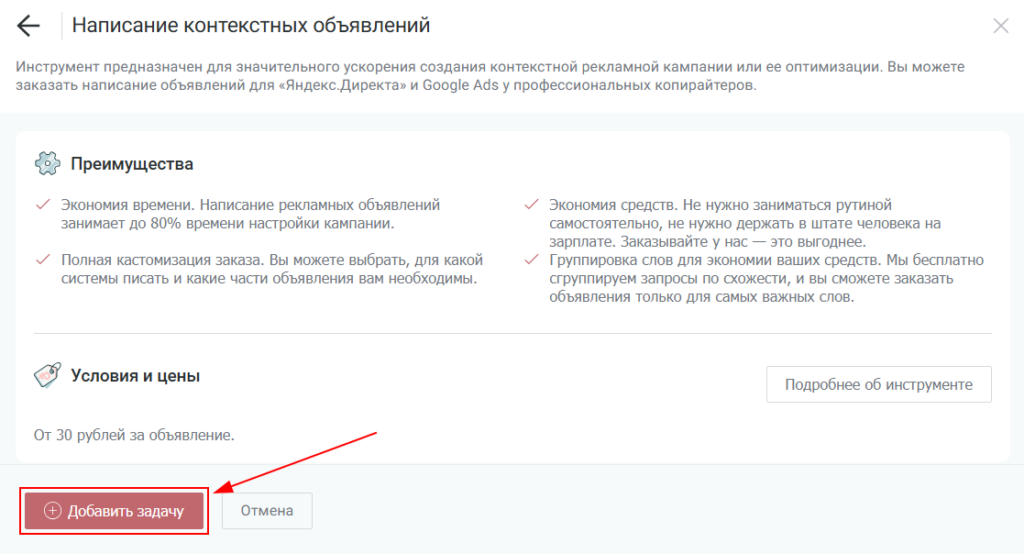Click the Группировка слов benefit text

click(x=765, y=279)
